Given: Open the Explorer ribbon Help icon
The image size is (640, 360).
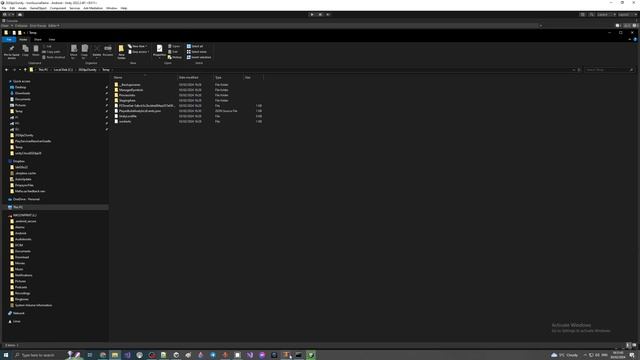Looking at the screenshot, I should pyautogui.click(x=635, y=40).
